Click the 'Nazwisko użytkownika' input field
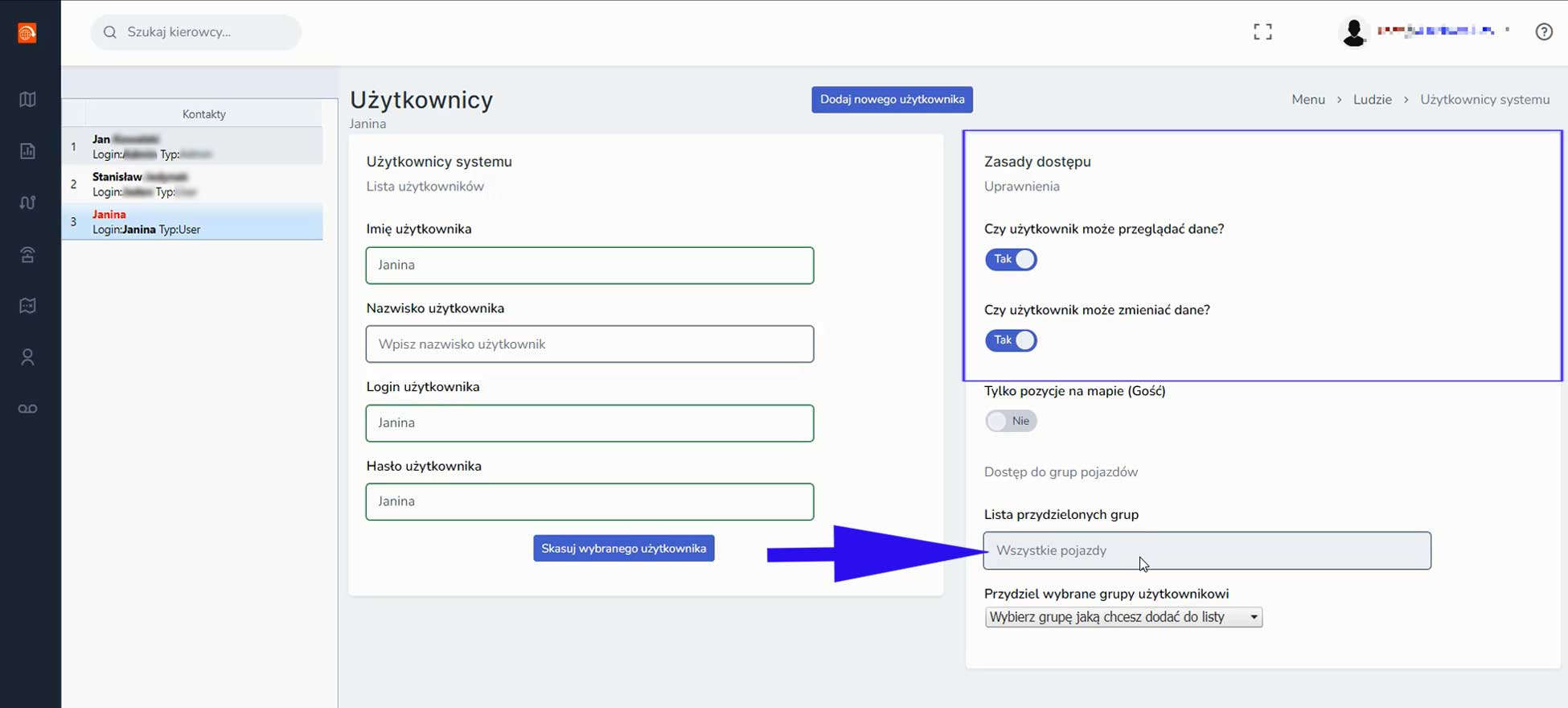This screenshot has width=1568, height=708. point(589,344)
